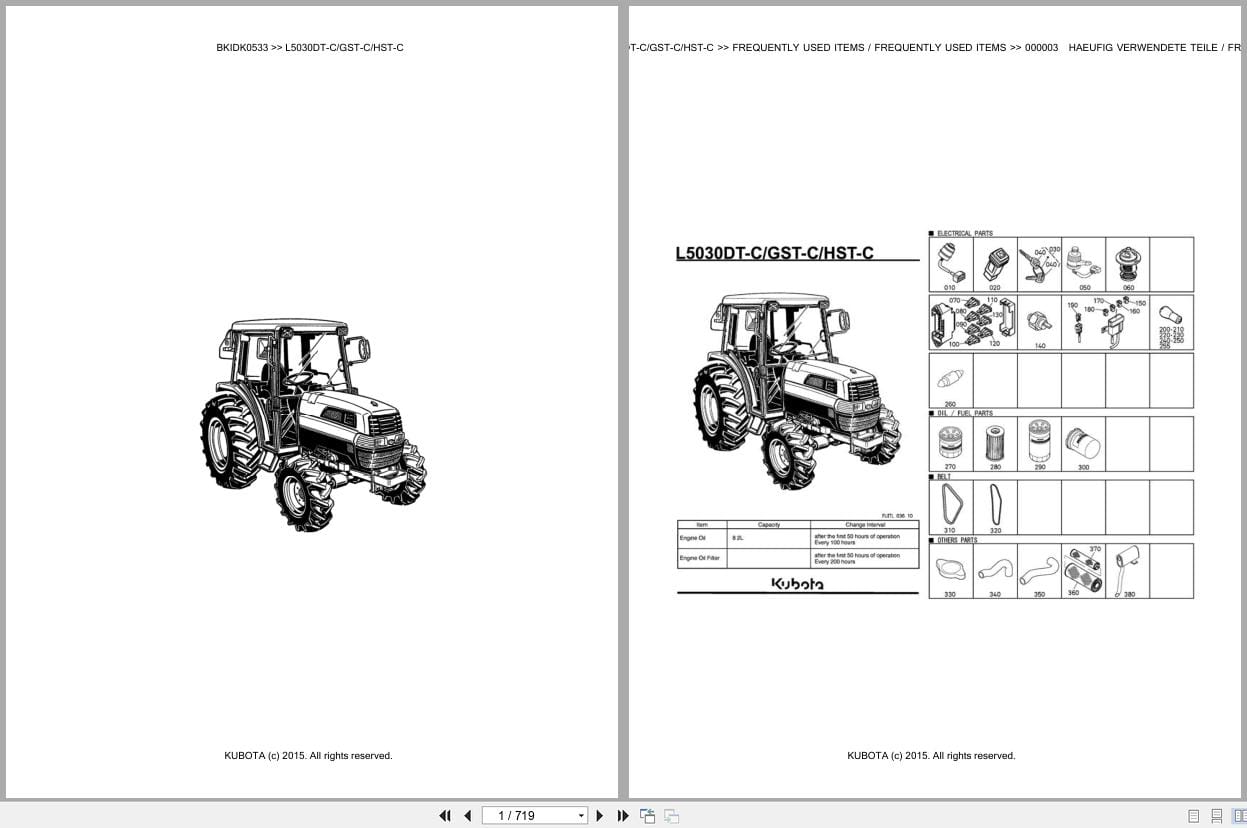Jump to the last page
The width and height of the screenshot is (1247, 828).
tap(623, 816)
